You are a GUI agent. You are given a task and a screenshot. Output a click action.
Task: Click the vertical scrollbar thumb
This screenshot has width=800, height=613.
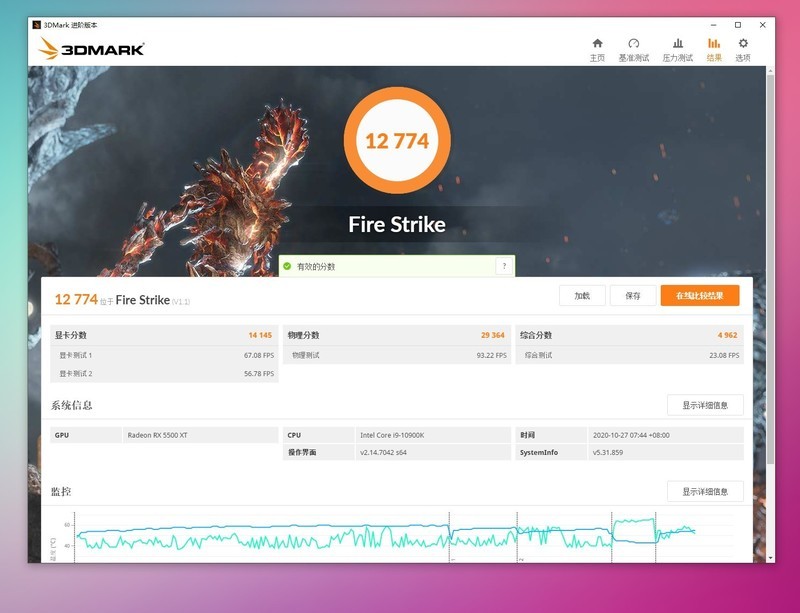pyautogui.click(x=770, y=269)
